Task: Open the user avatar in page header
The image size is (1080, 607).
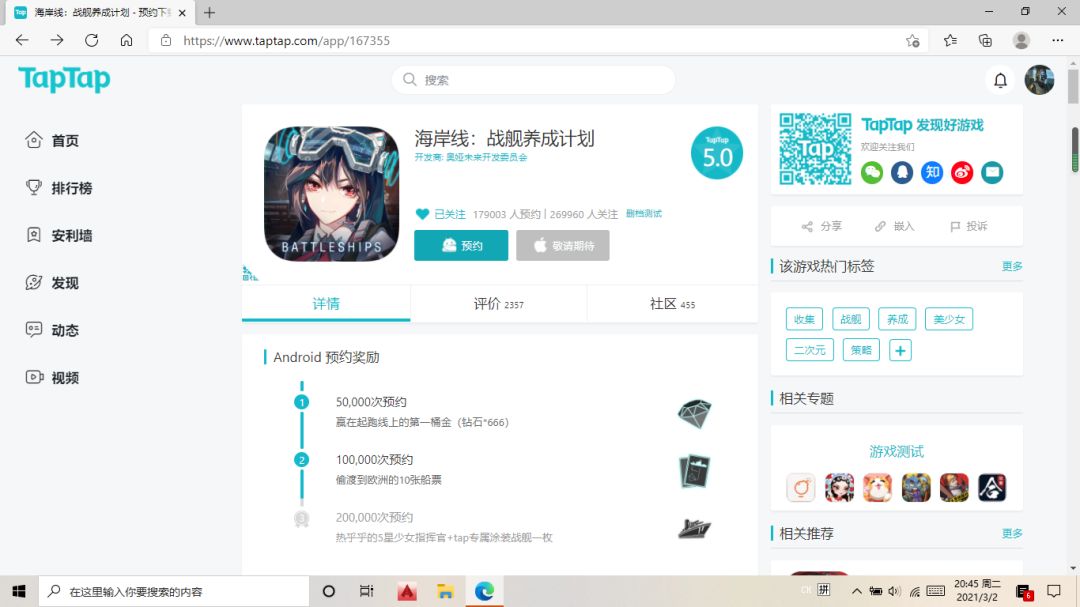Action: coord(1039,80)
